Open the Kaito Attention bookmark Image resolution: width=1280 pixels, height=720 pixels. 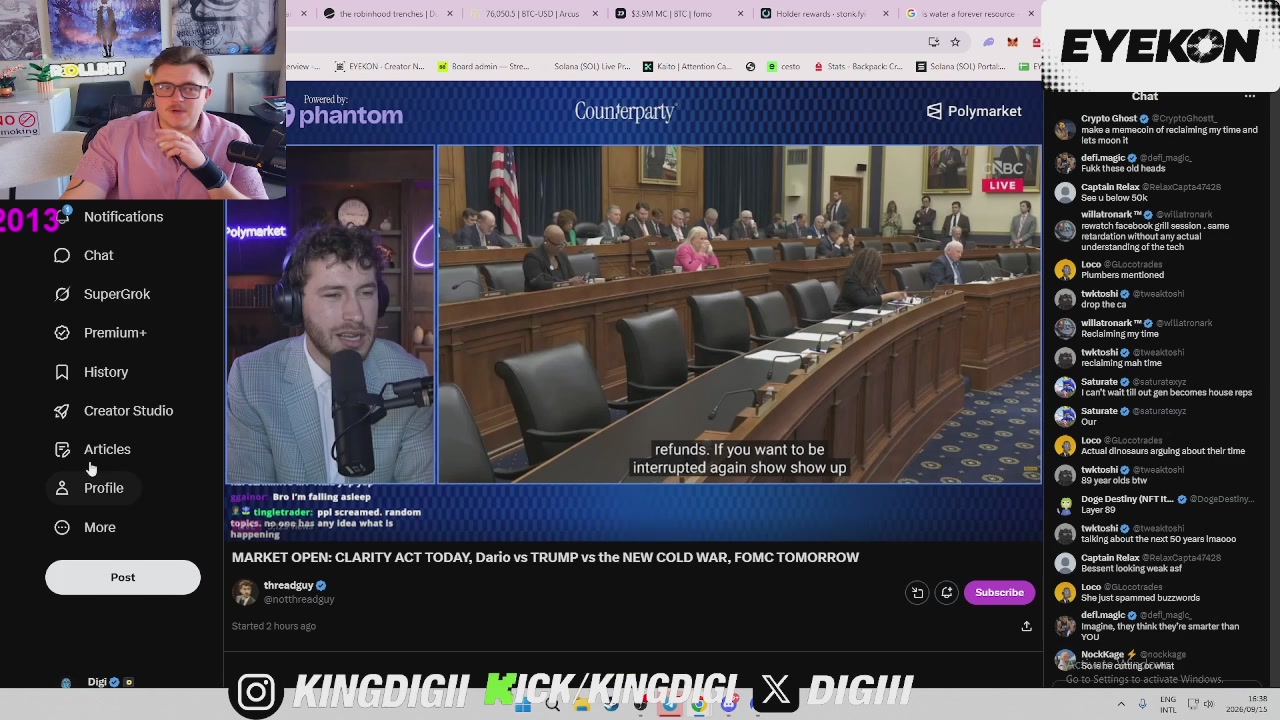[x=687, y=67]
